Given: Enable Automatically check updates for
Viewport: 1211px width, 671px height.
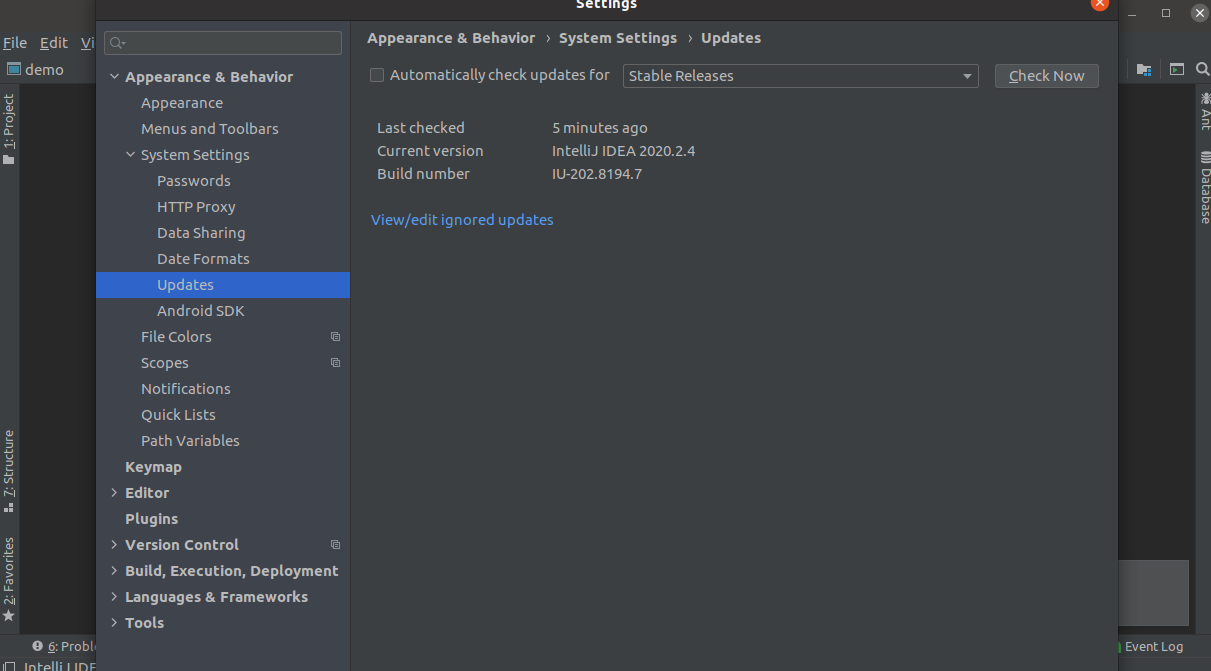Looking at the screenshot, I should tap(377, 75).
